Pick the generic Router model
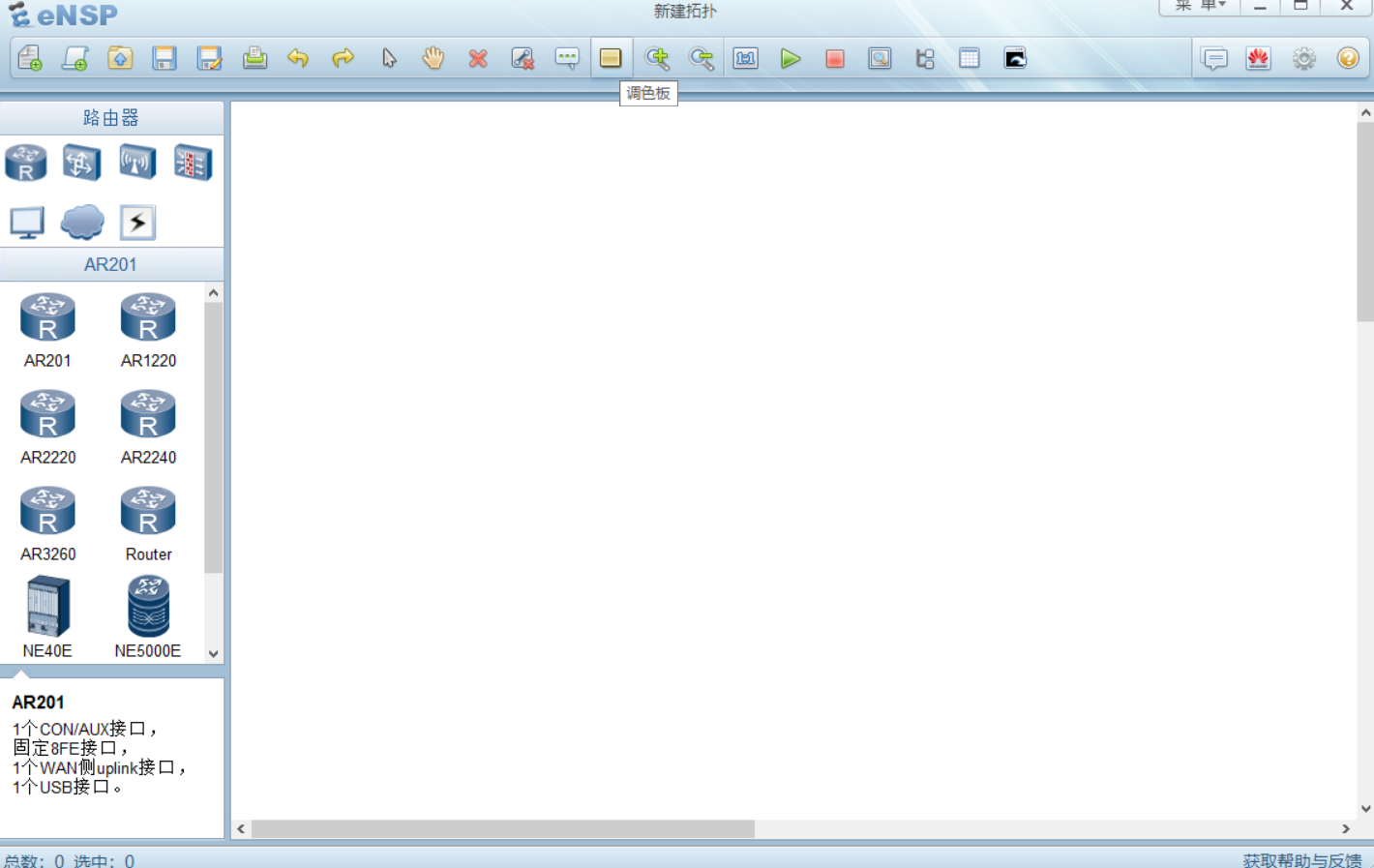 click(x=148, y=524)
